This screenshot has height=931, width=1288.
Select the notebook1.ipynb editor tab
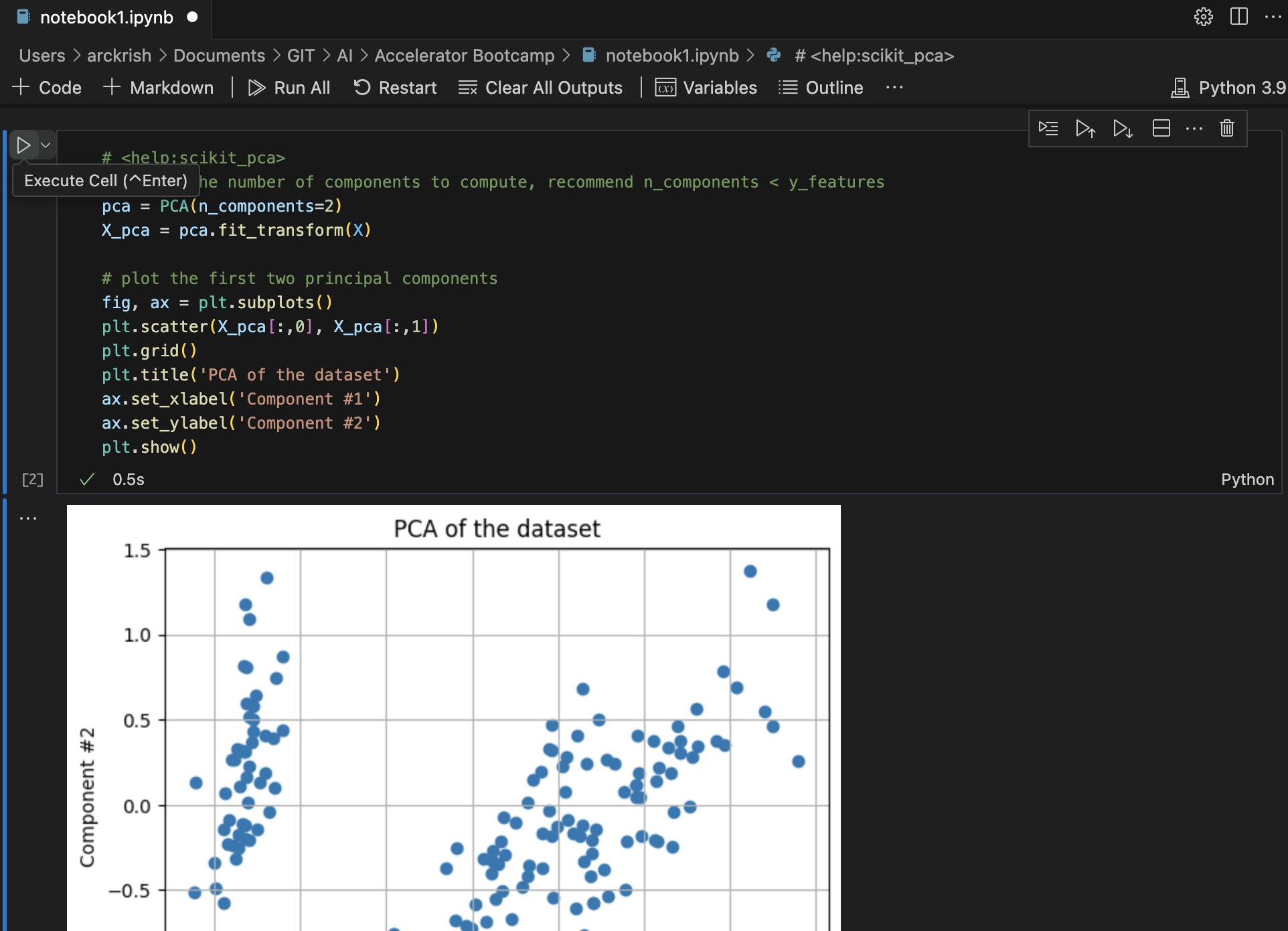coord(106,17)
